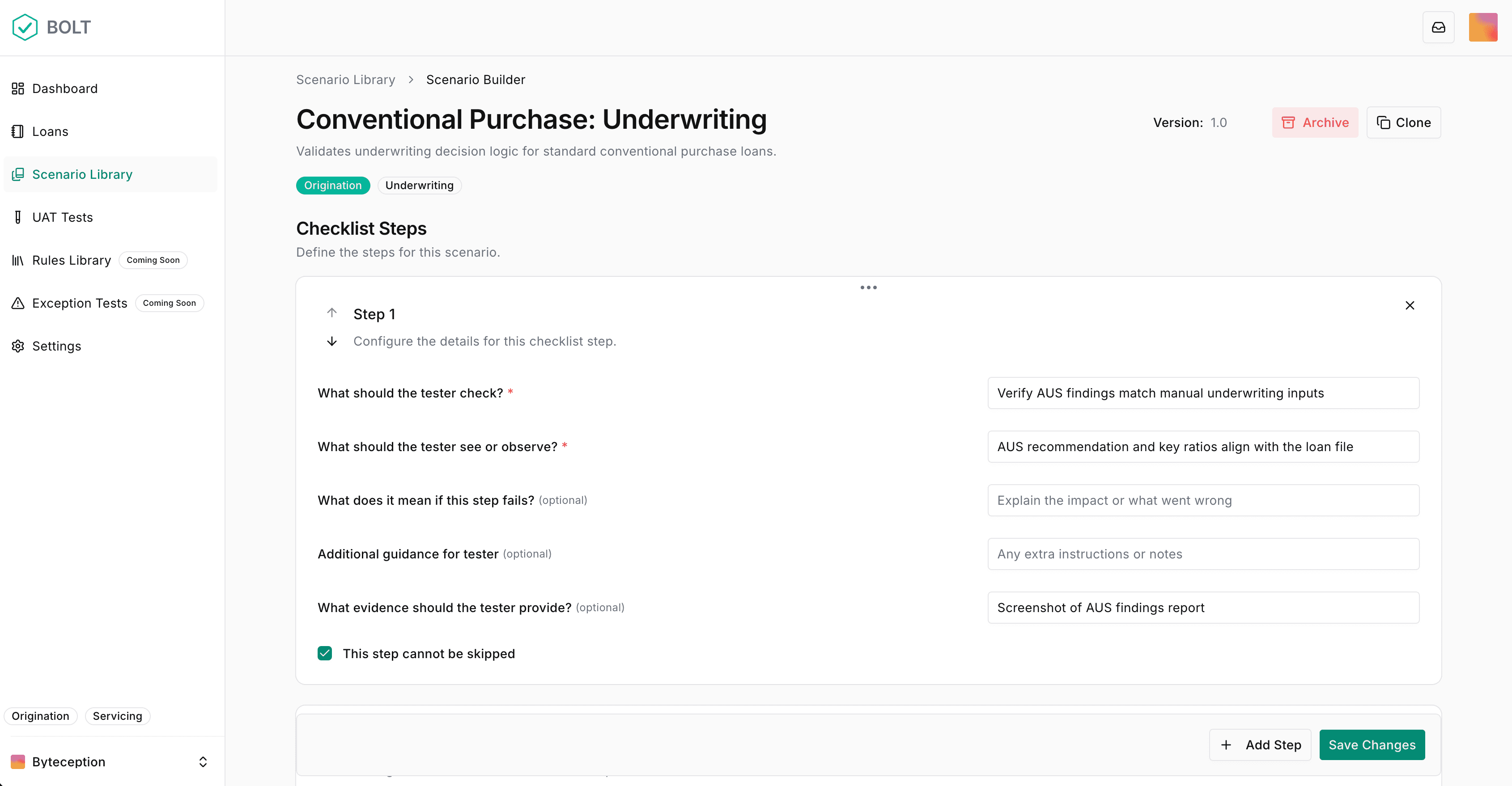Click the Exception Tests warning icon
Image resolution: width=1512 pixels, height=786 pixels.
coord(17,303)
